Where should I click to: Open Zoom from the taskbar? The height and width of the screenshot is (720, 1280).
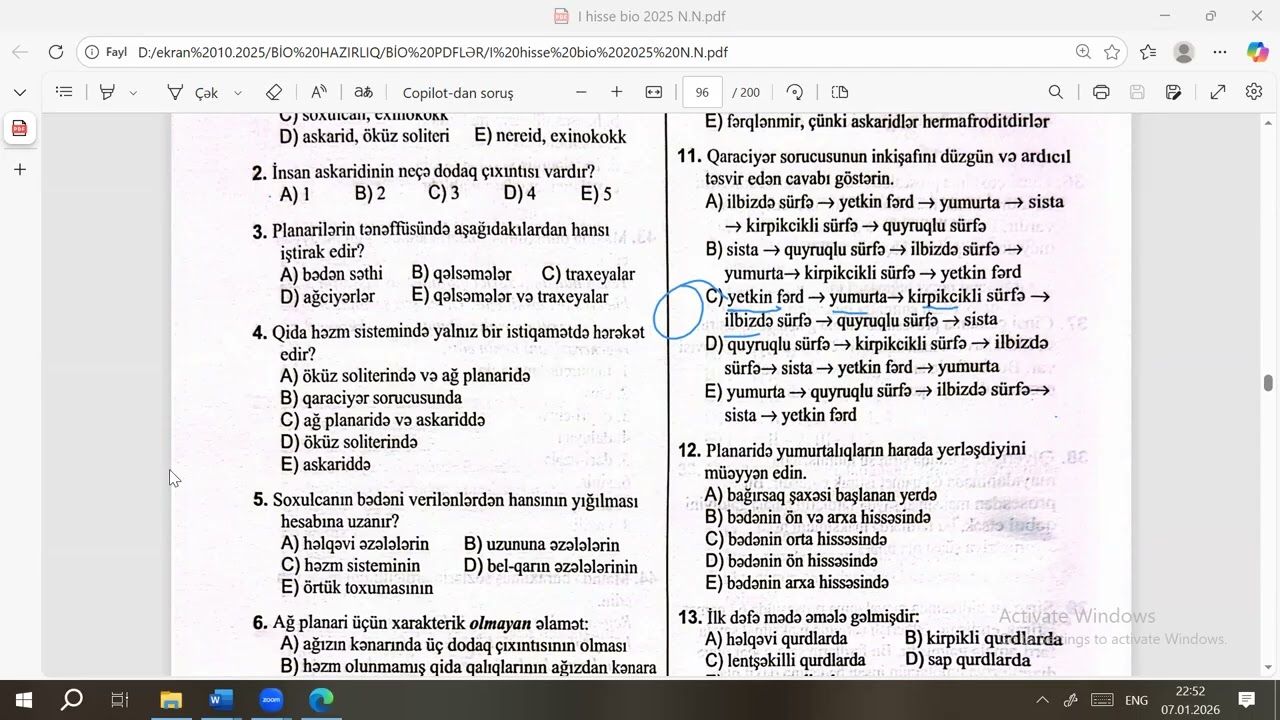tap(271, 700)
